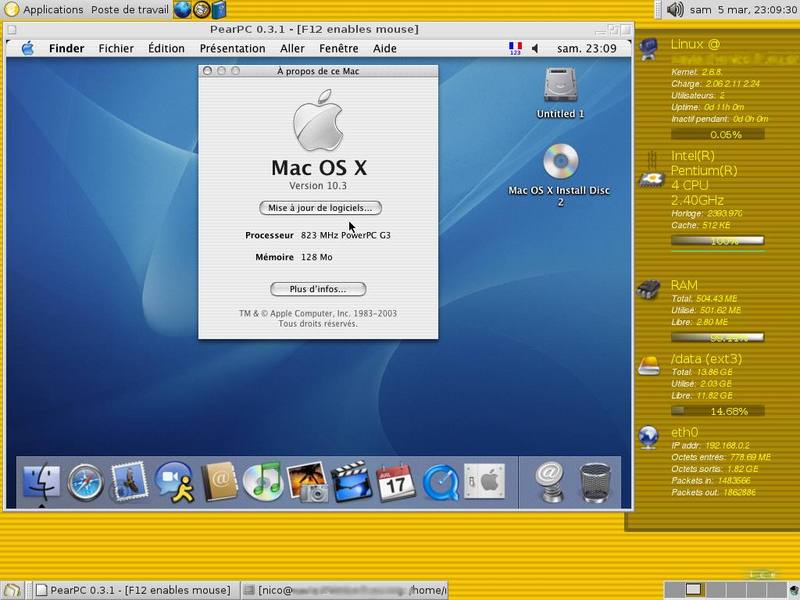This screenshot has height=600, width=800.
Task: Launch iTunes from the Dock
Action: pos(263,481)
